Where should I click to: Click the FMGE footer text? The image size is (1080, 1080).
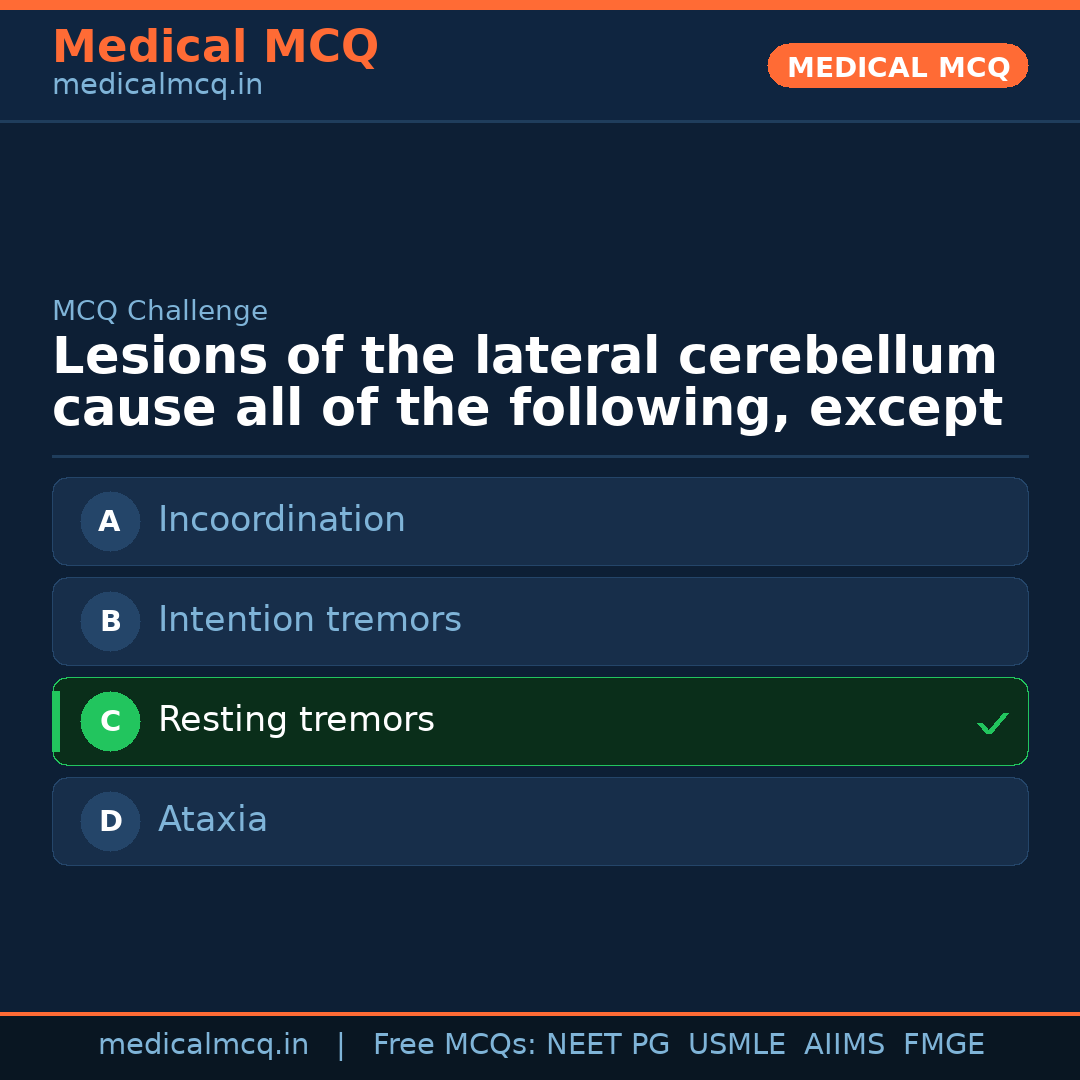[x=943, y=1045]
